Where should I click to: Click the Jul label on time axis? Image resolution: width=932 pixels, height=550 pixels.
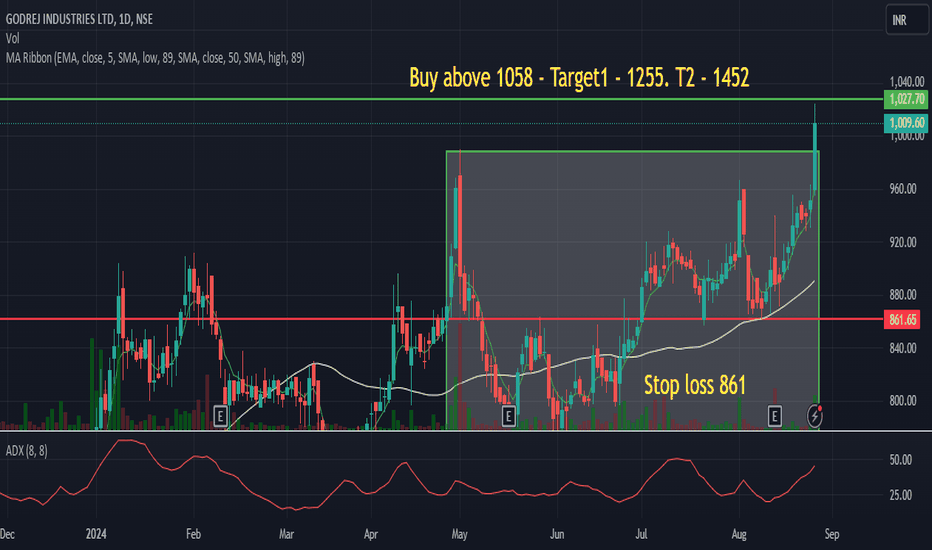641,534
